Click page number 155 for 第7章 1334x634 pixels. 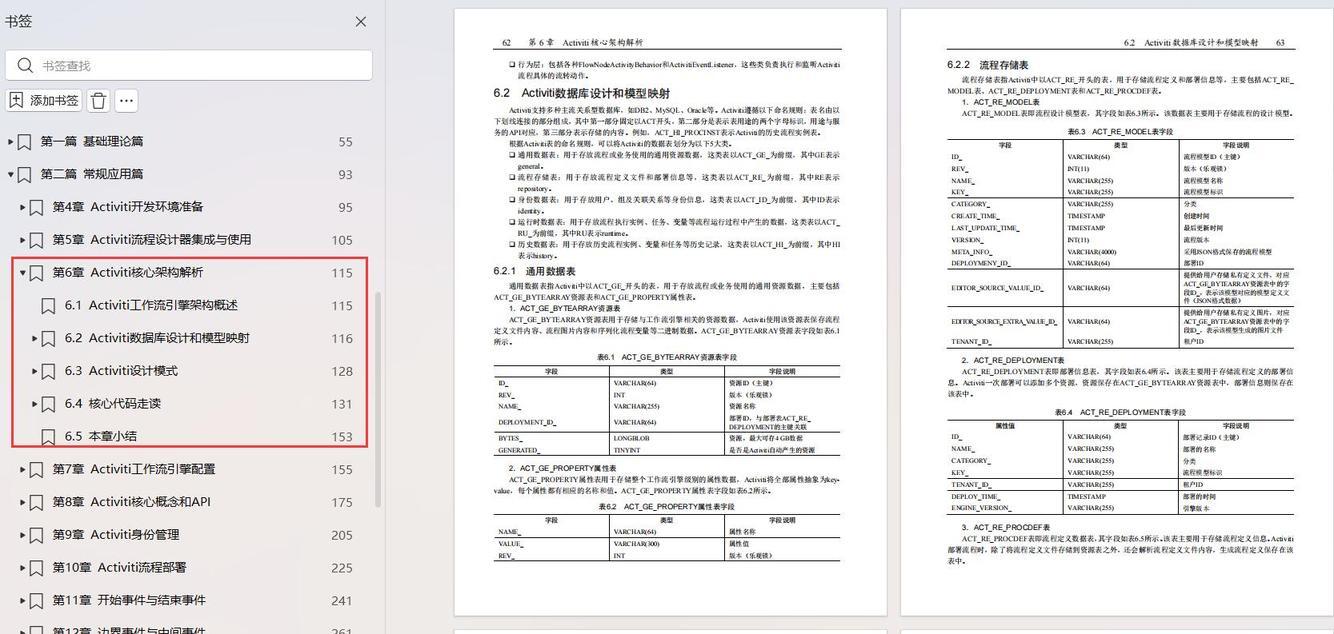(342, 469)
